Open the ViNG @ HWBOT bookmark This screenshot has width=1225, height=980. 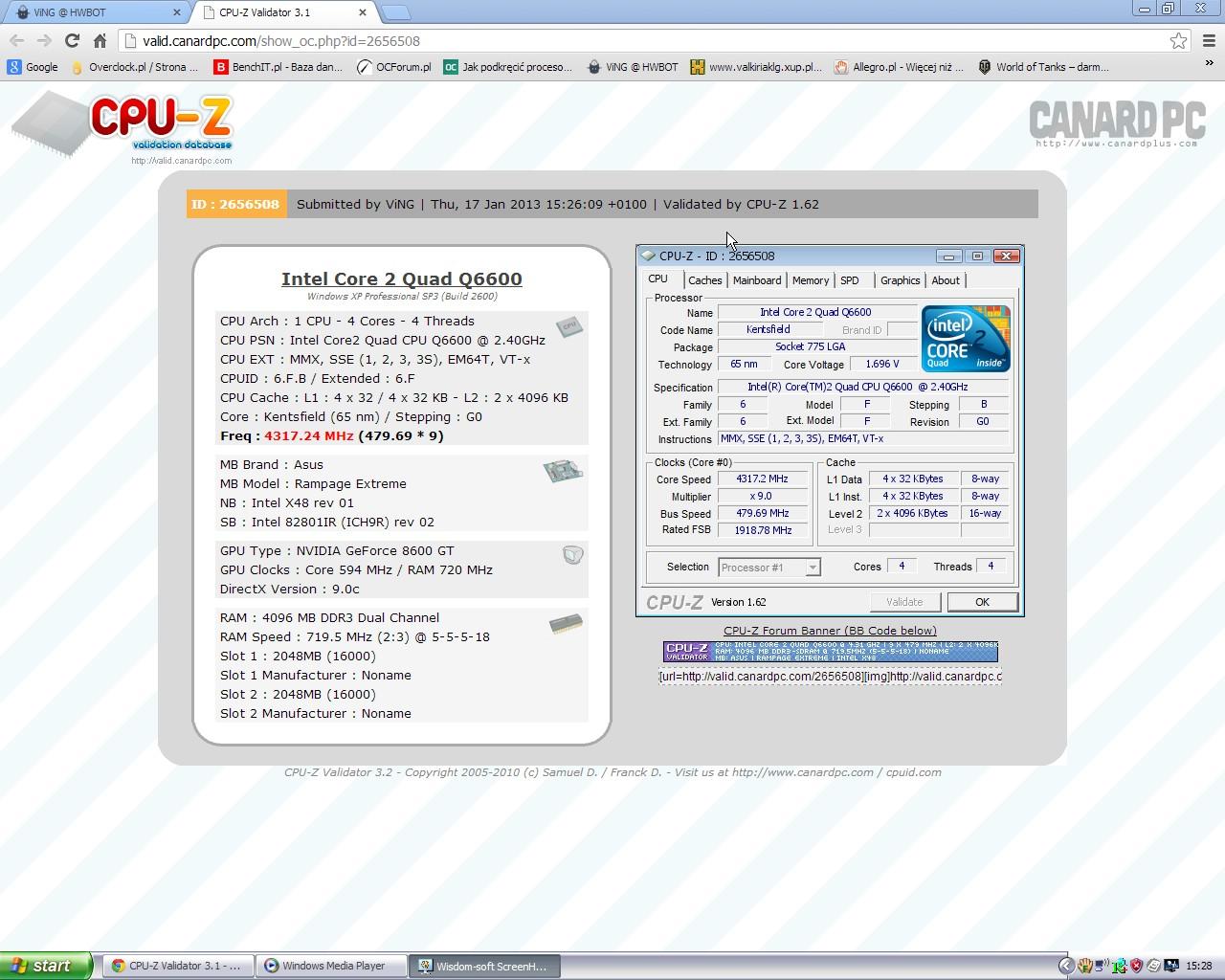coord(632,67)
